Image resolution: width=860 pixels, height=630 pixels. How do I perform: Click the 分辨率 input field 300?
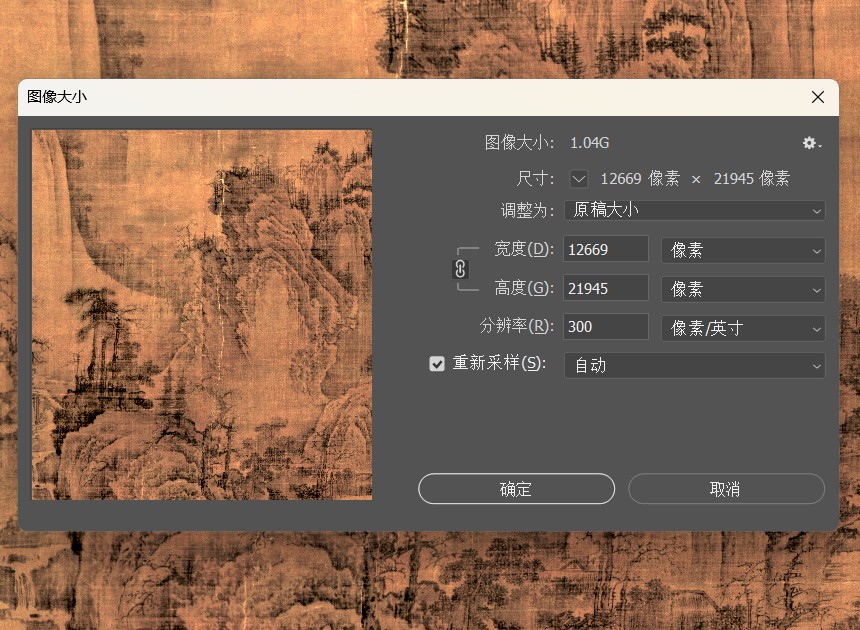coord(606,327)
